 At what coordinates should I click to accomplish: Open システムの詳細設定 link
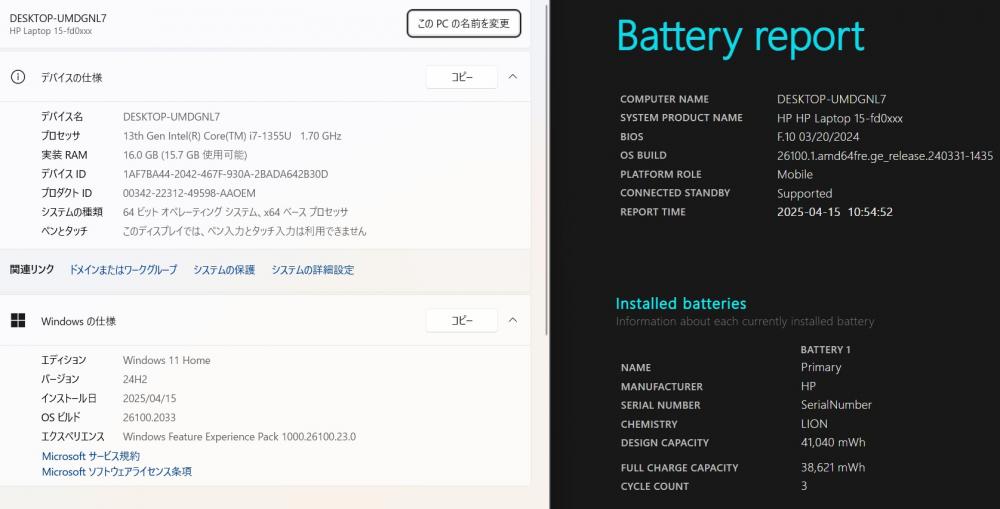(x=312, y=270)
